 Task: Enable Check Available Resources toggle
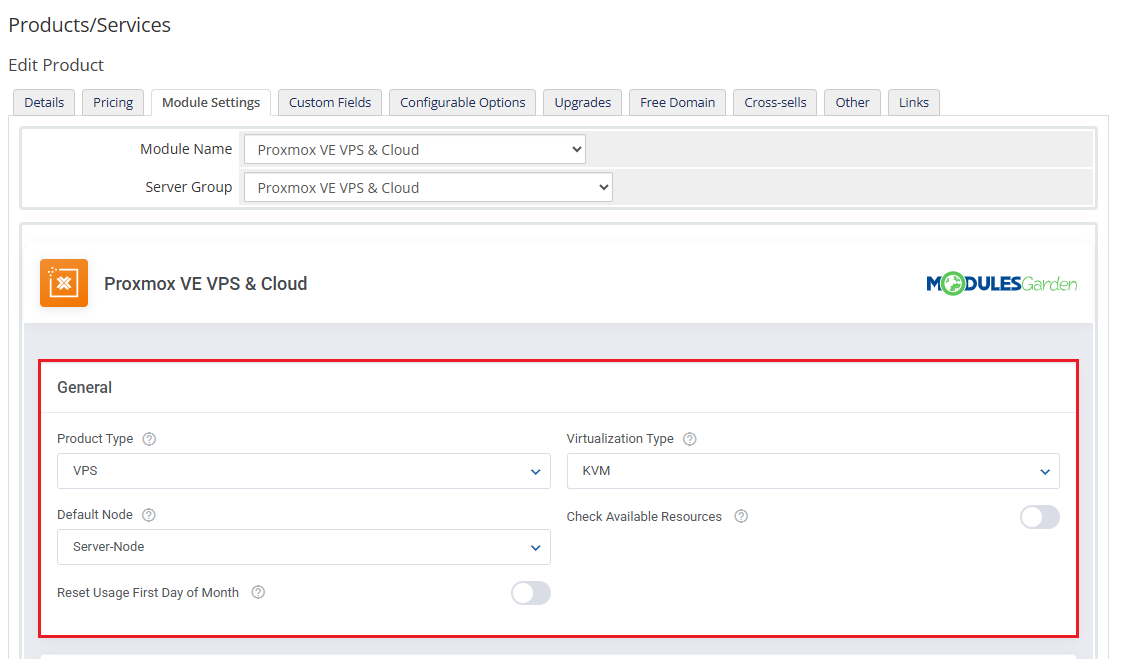pyautogui.click(x=1039, y=517)
